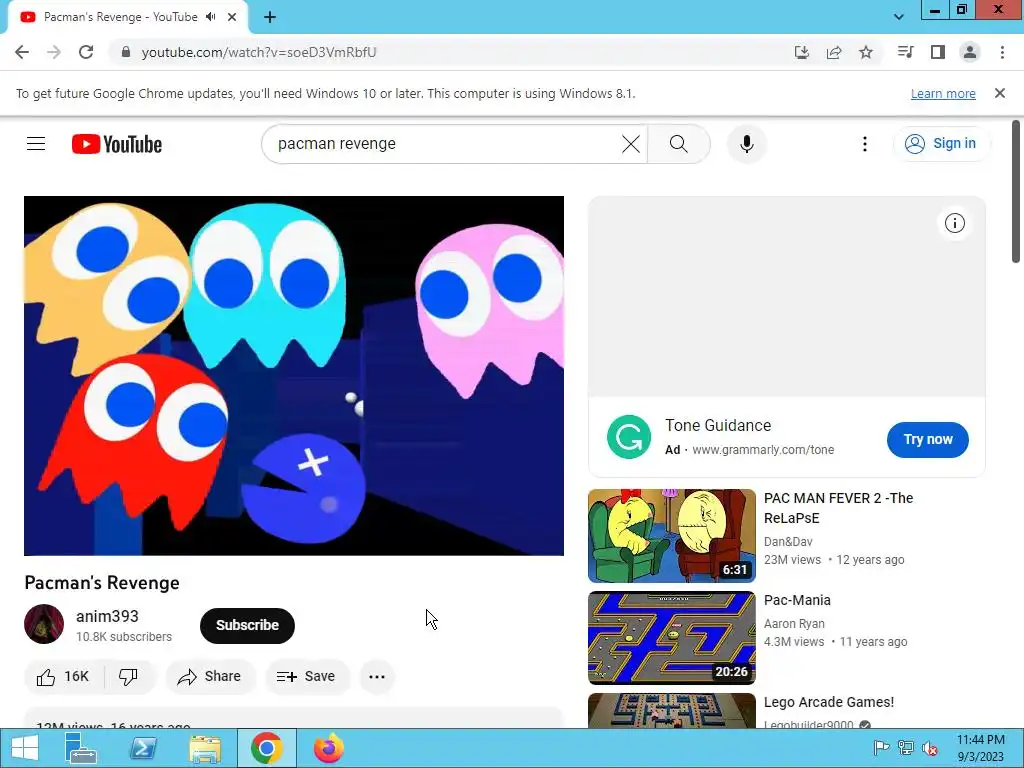Open a new tab with plus

click(x=270, y=17)
